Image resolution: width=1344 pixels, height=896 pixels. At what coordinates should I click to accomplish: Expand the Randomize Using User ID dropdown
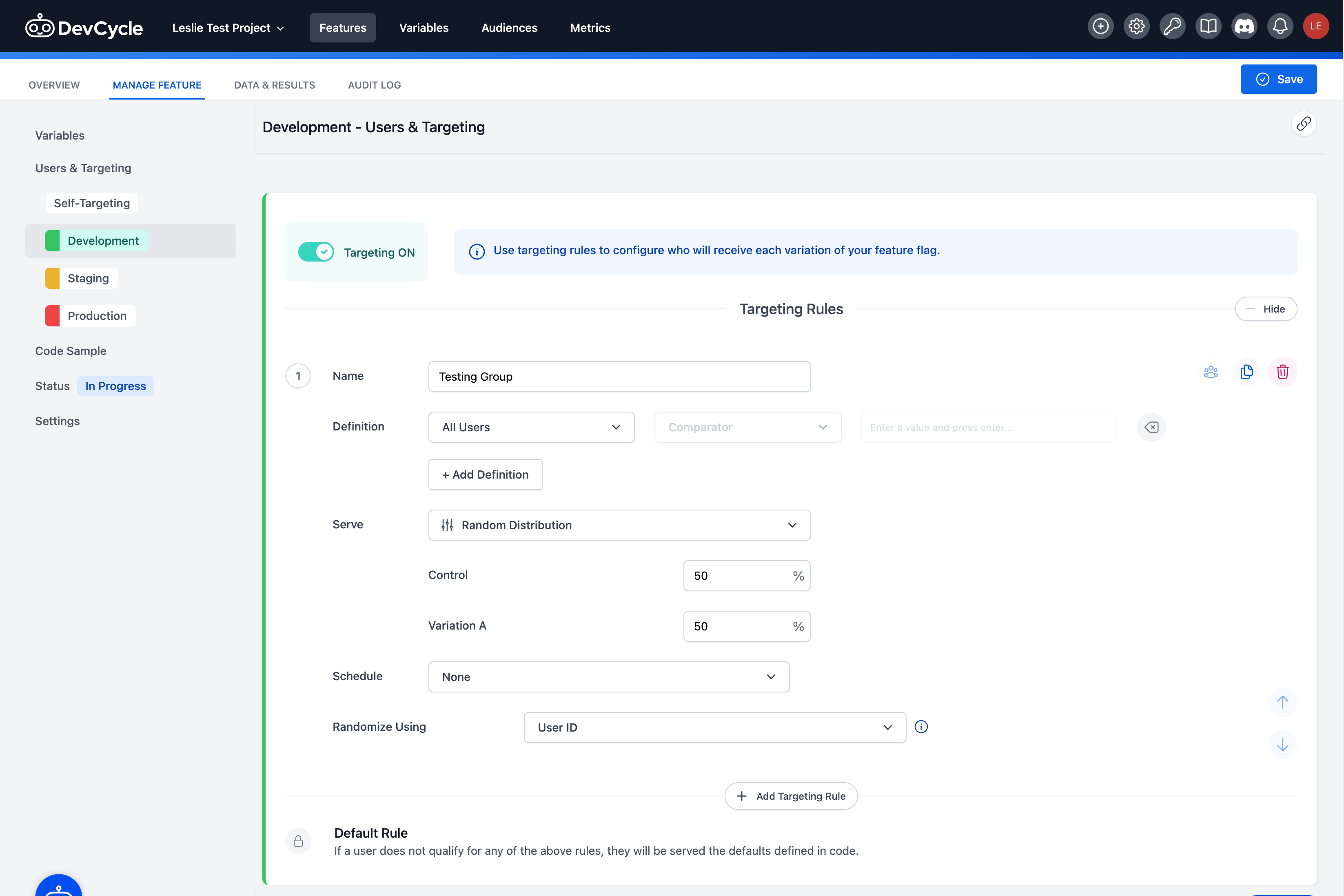pyautogui.click(x=714, y=727)
